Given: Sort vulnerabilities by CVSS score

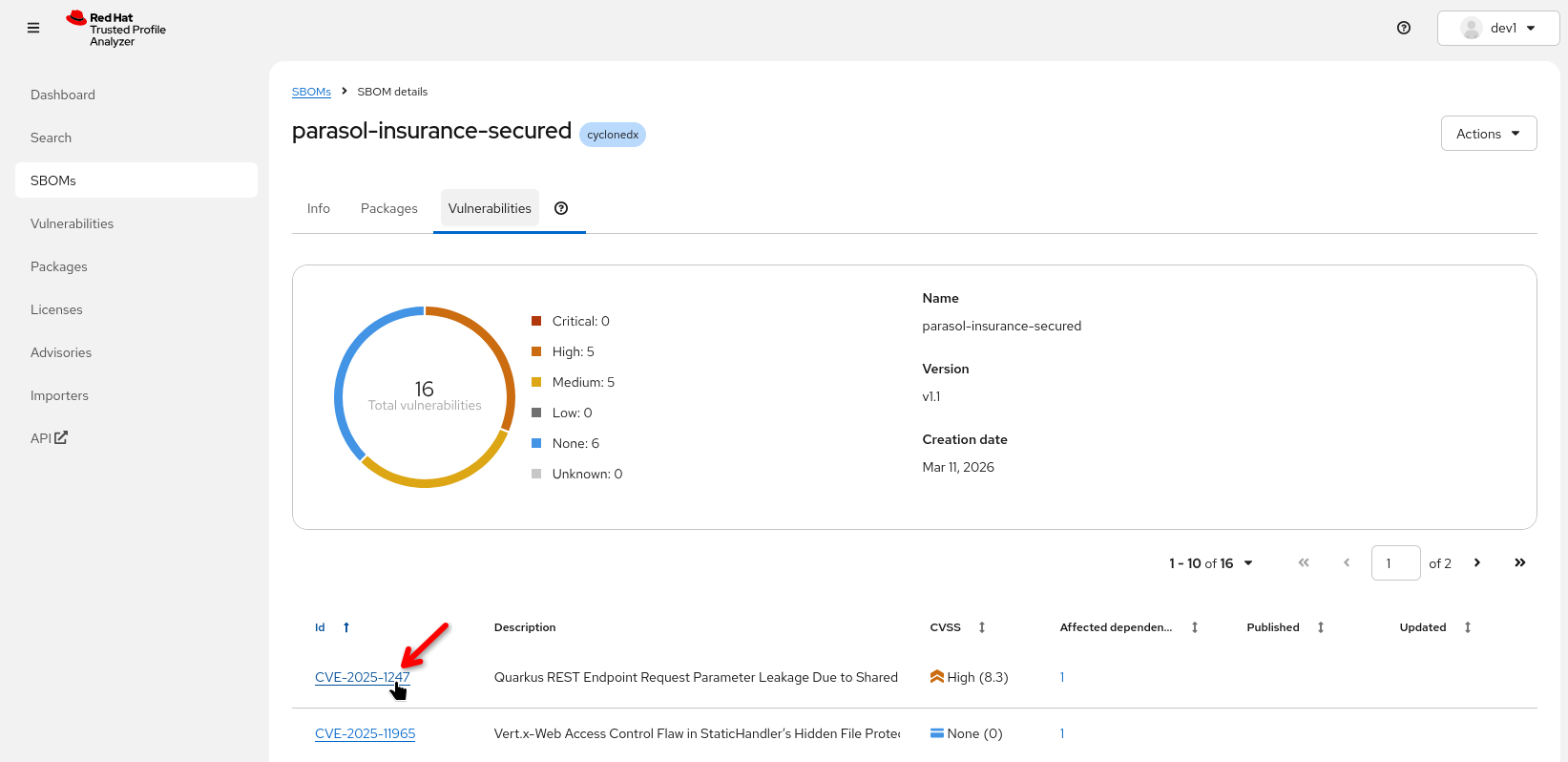Looking at the screenshot, I should tap(981, 627).
